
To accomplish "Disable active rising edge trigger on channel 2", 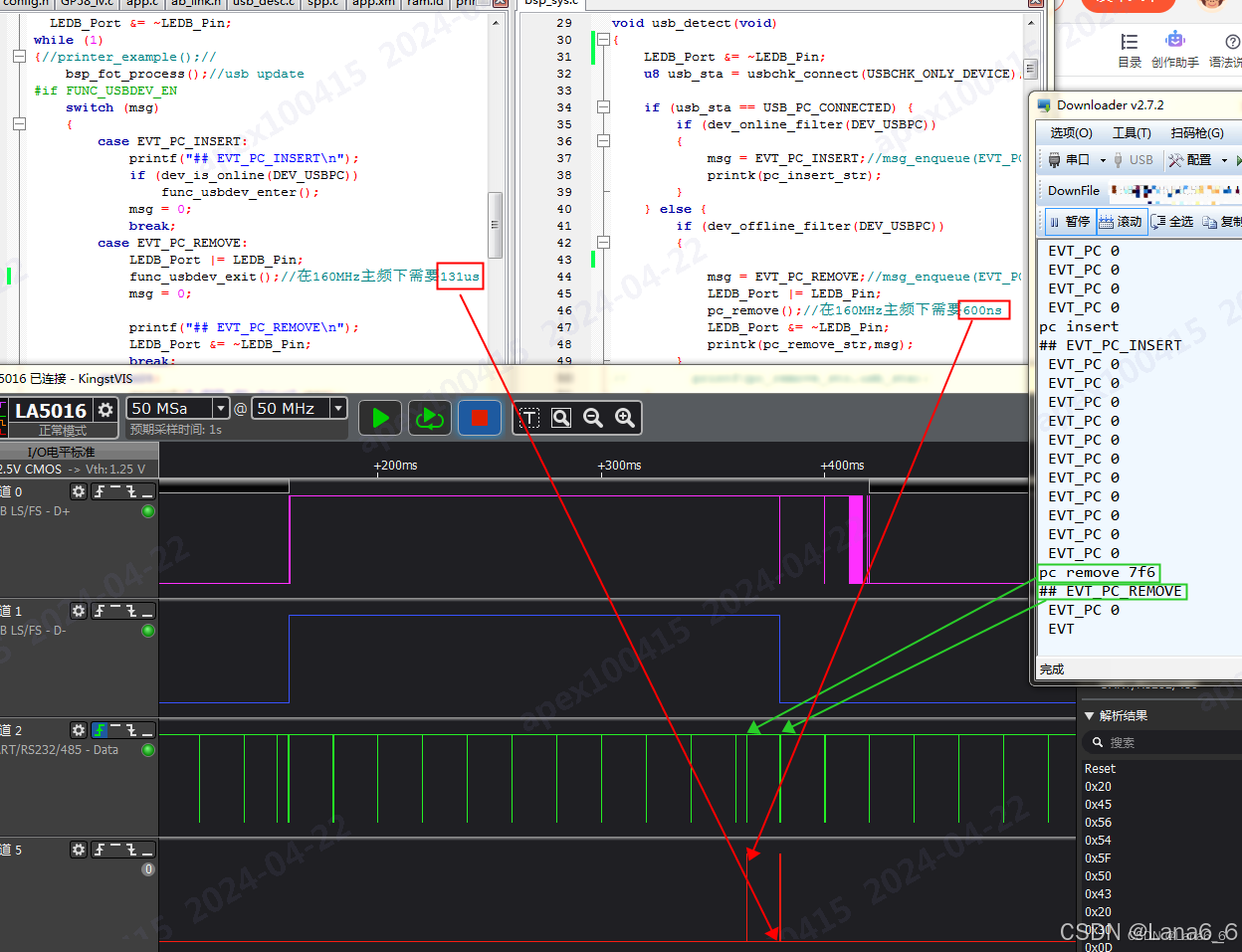I will click(x=100, y=730).
